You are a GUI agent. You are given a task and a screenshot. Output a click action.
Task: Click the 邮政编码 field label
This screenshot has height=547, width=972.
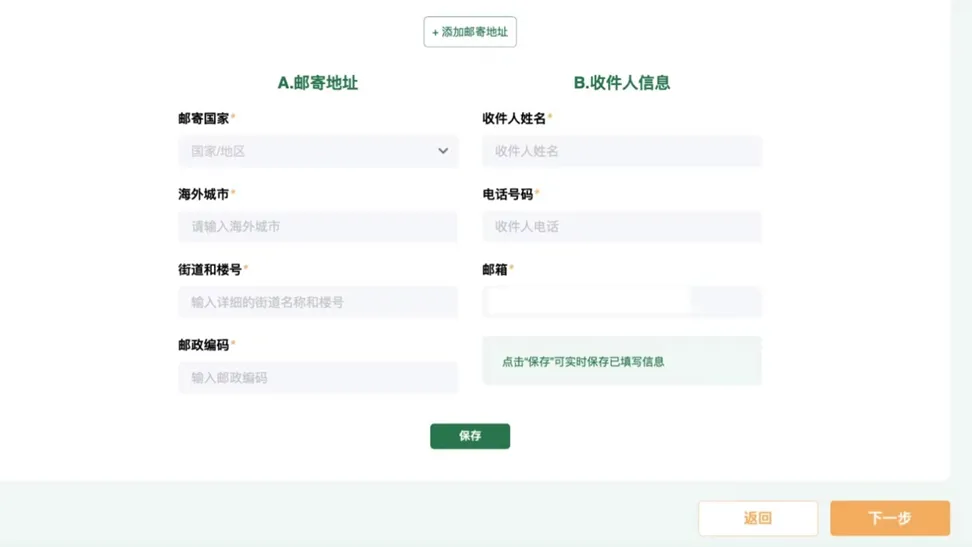(x=204, y=345)
